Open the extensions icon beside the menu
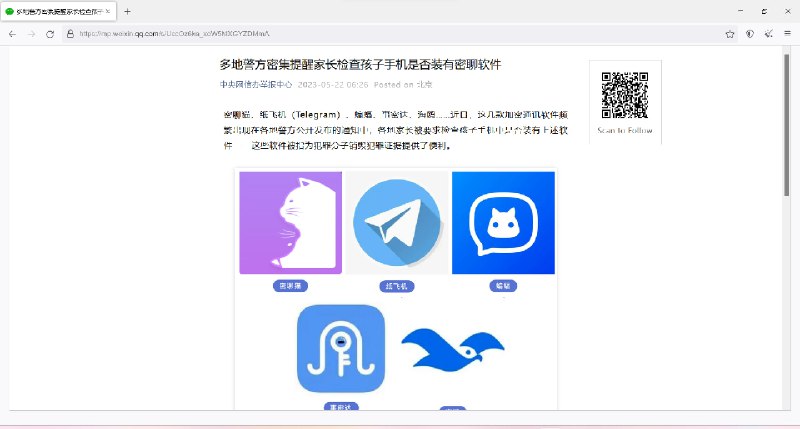This screenshot has height=429, width=800. tap(768, 34)
